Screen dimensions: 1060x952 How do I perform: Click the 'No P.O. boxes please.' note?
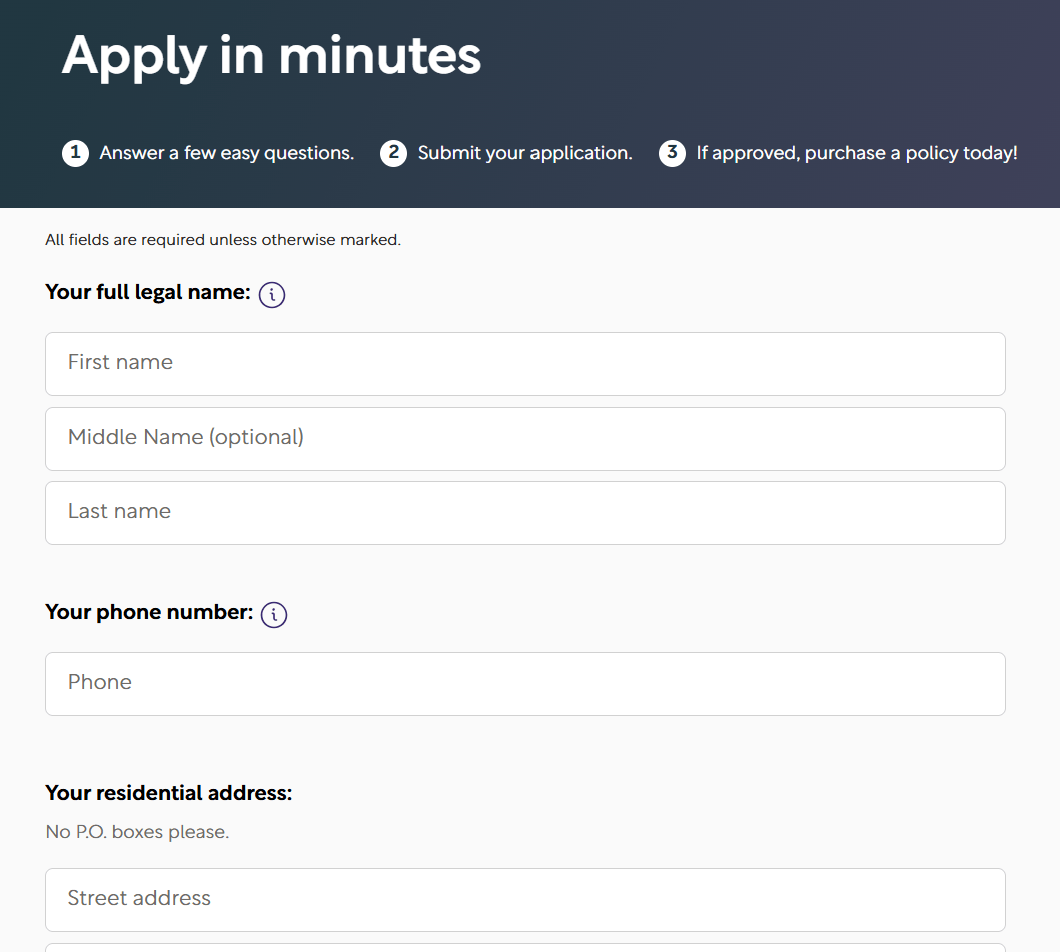tap(137, 832)
